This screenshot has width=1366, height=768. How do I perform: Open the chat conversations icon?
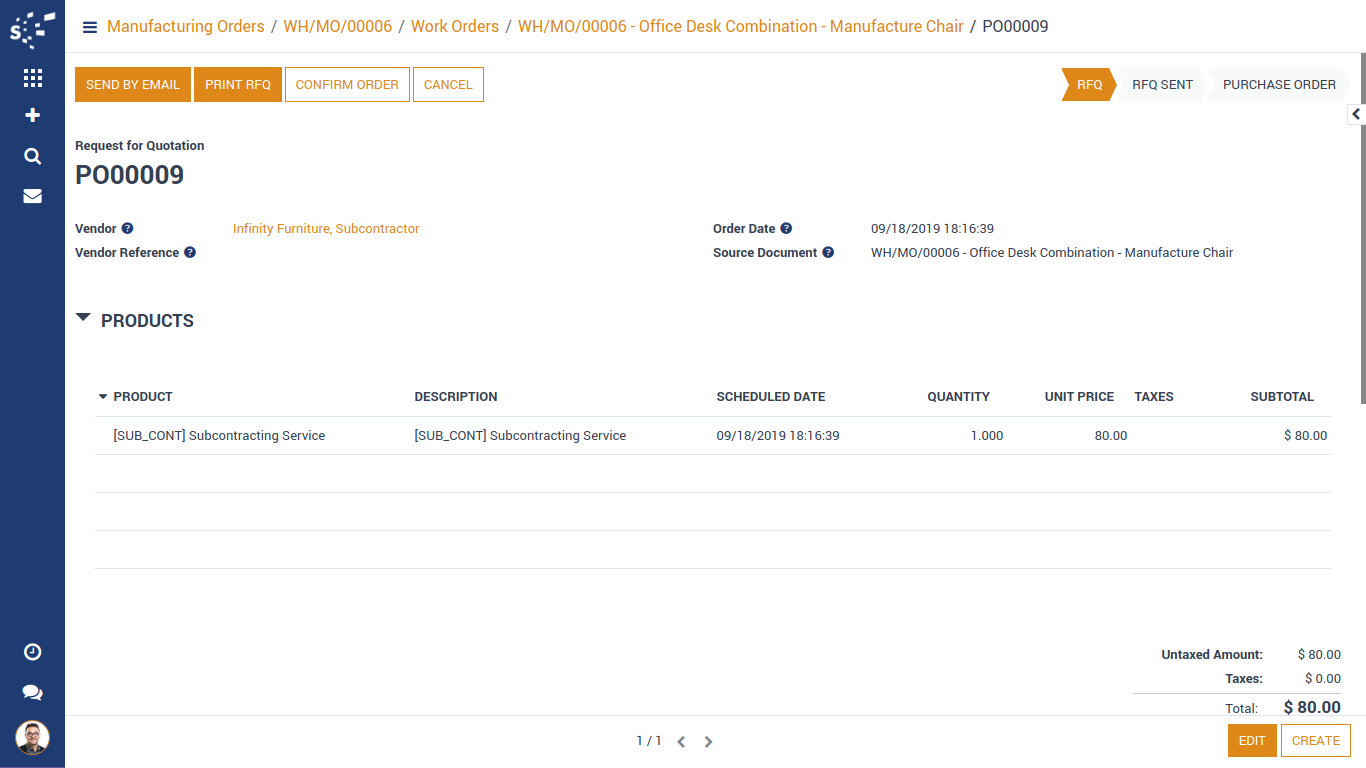32,692
